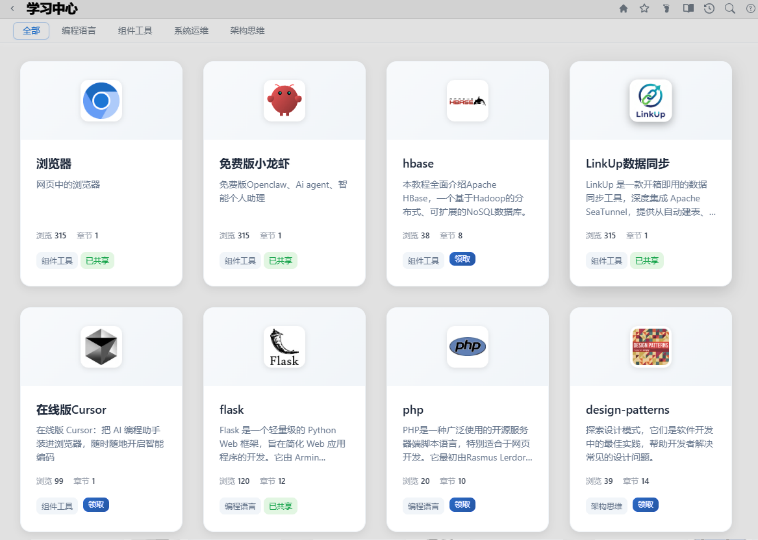The height and width of the screenshot is (540, 758).
Task: Open the home page icon
Action: [x=624, y=8]
